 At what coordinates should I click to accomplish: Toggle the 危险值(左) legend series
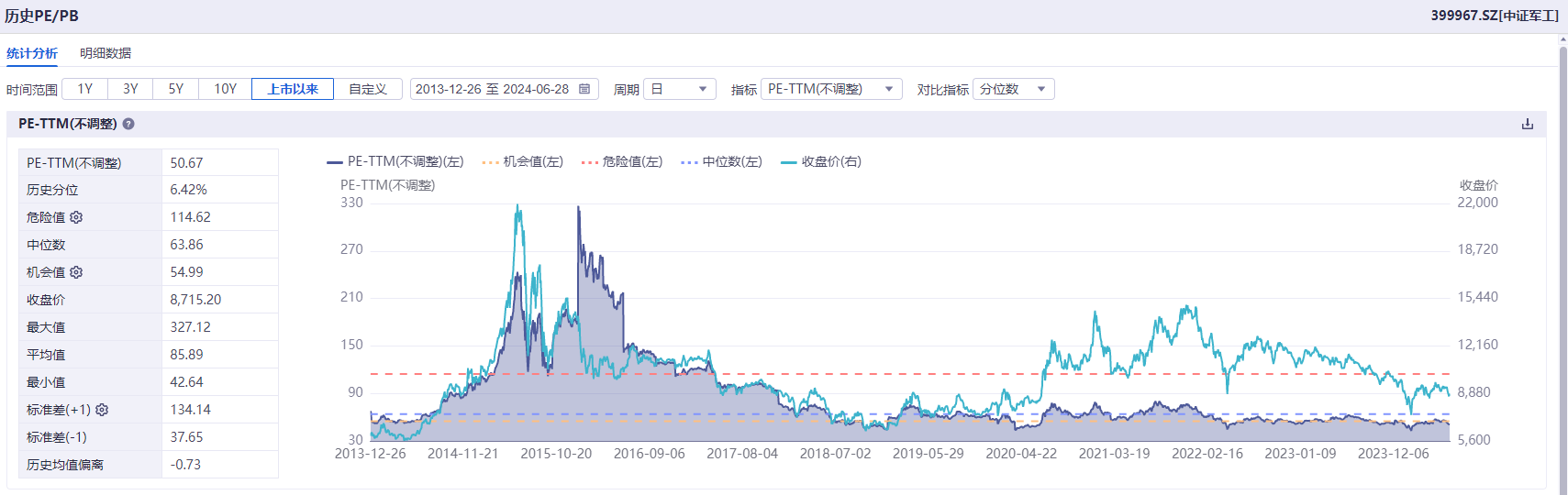[622, 161]
